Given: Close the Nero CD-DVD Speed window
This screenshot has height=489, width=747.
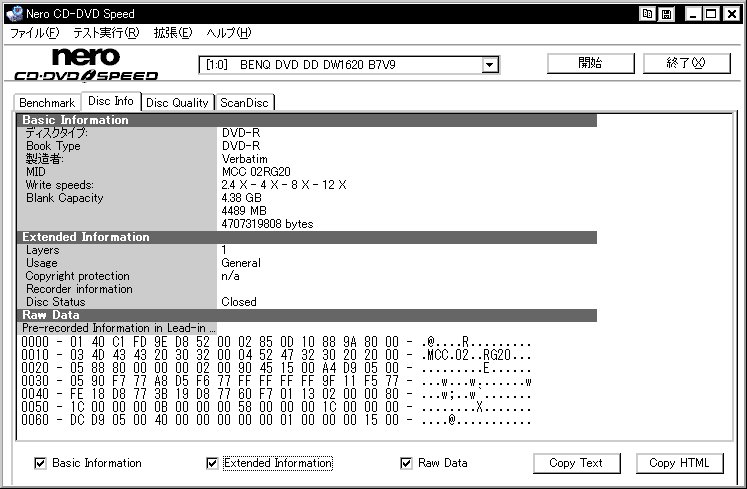Looking at the screenshot, I should coord(731,14).
